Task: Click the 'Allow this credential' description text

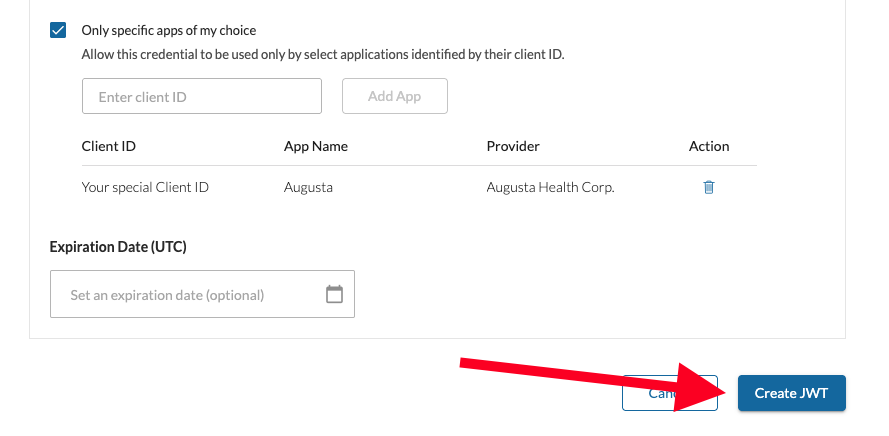Action: pyautogui.click(x=323, y=55)
